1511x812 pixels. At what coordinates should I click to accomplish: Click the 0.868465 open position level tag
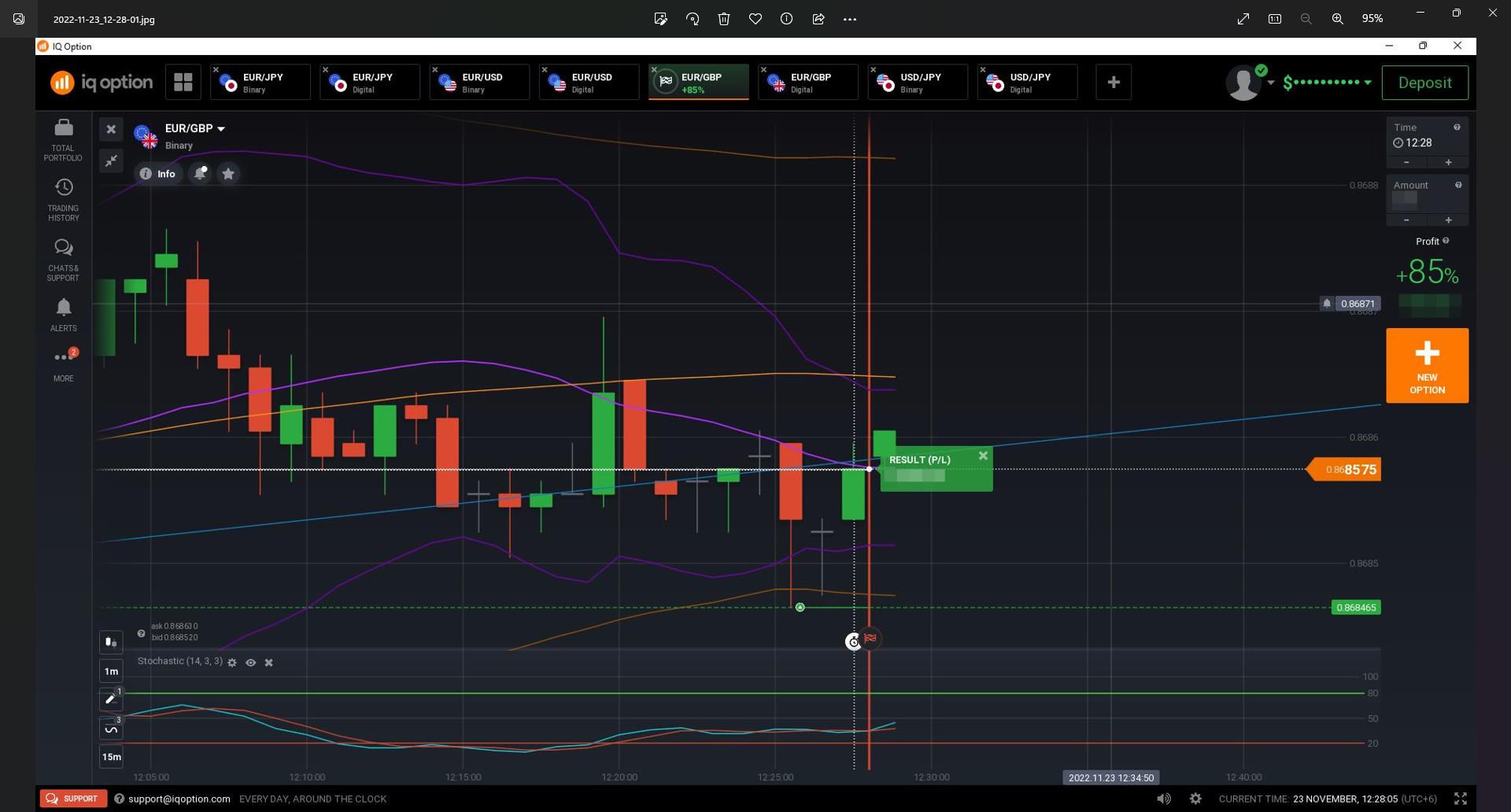(1355, 607)
